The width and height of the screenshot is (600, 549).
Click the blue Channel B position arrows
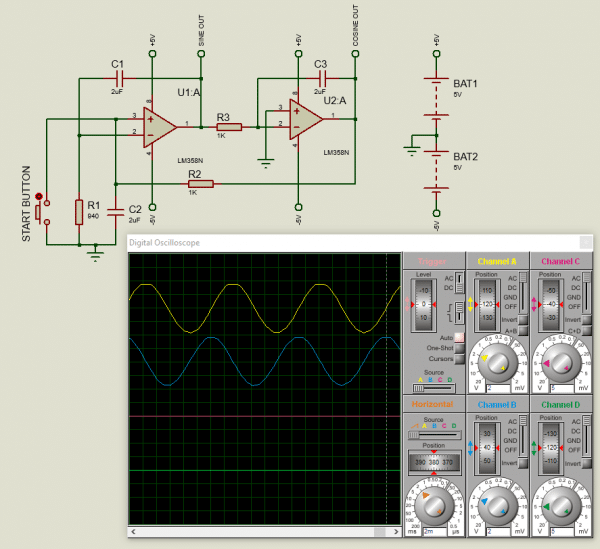coord(470,448)
